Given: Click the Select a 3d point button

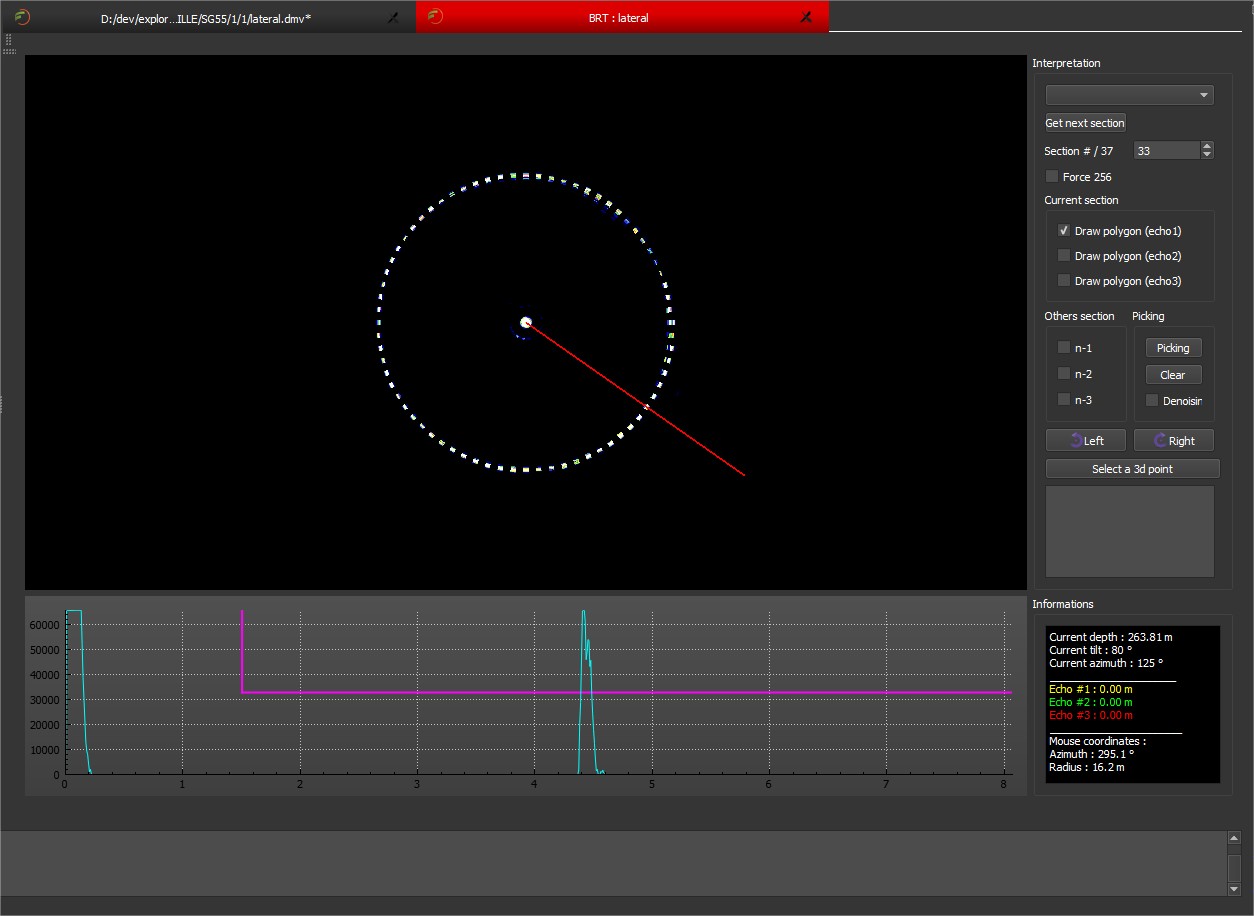Looking at the screenshot, I should (x=1132, y=469).
